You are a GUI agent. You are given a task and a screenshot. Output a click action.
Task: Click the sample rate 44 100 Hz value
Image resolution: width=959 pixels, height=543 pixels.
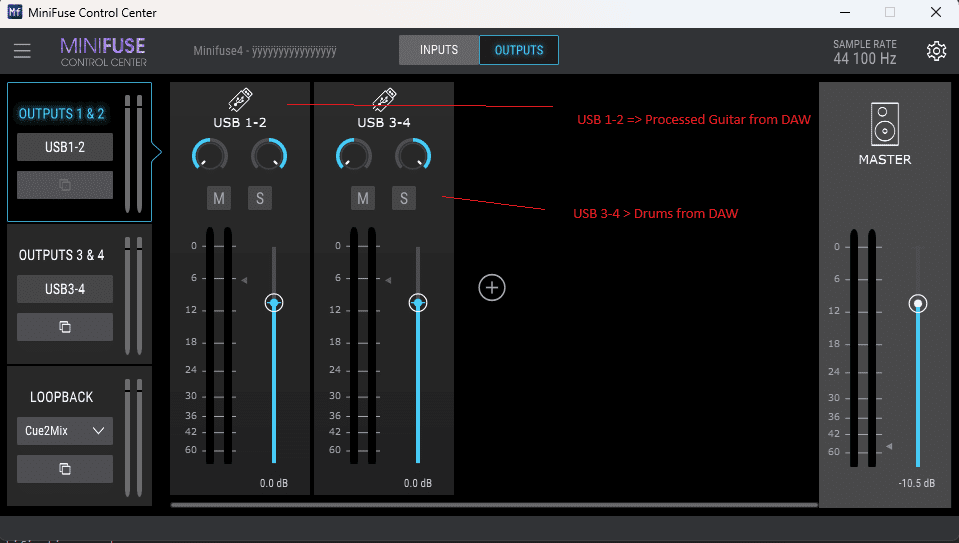tap(865, 59)
